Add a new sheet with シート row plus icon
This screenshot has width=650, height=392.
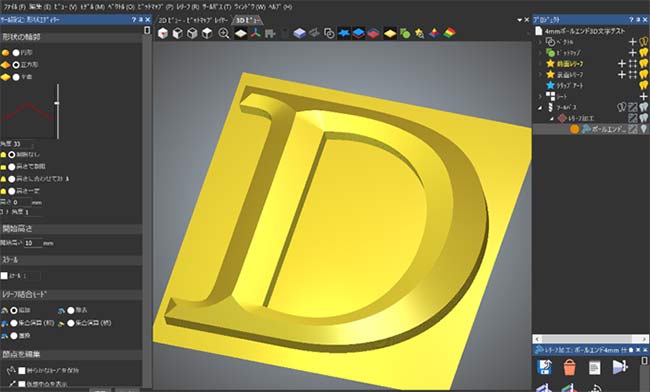643,97
